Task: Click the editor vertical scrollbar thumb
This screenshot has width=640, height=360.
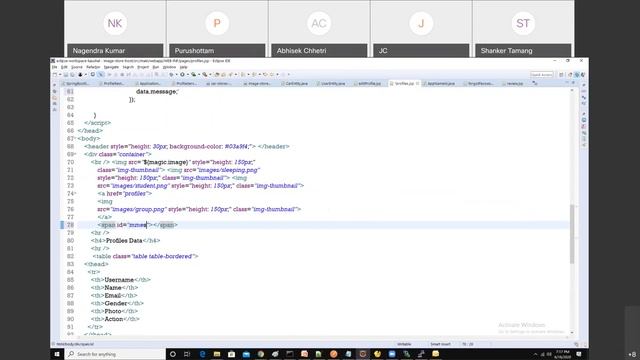Action: [x=572, y=234]
